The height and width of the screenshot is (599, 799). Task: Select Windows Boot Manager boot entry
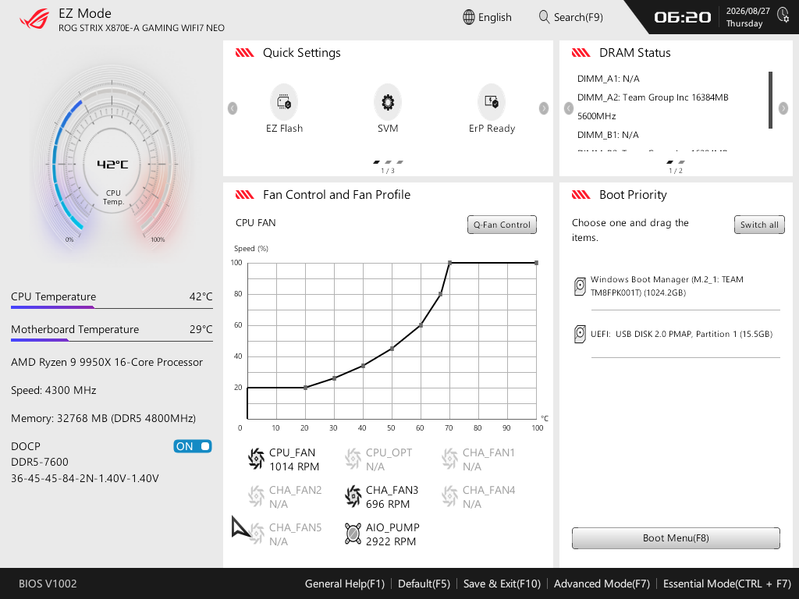click(x=676, y=286)
